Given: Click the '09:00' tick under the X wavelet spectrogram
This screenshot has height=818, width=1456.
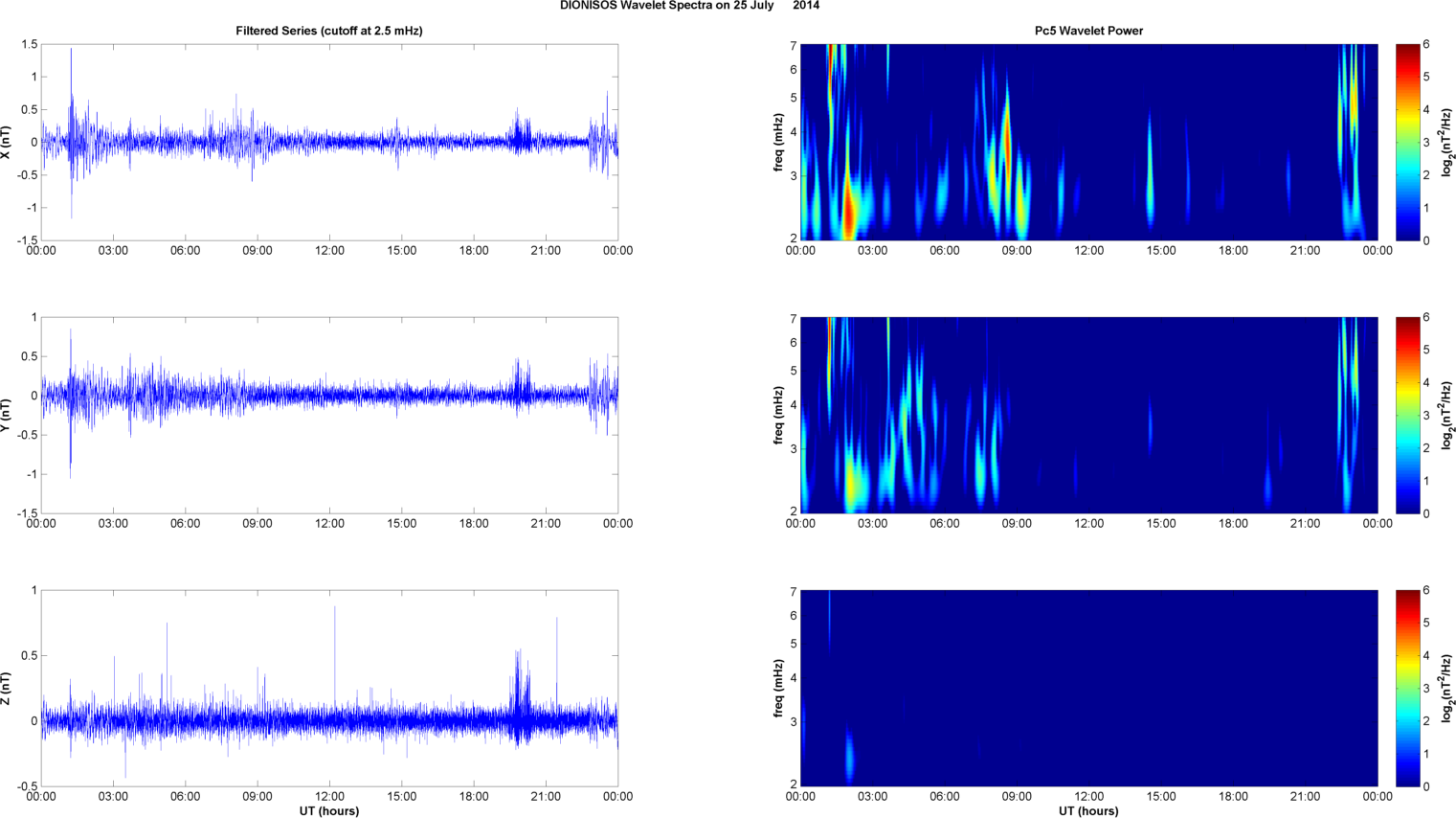Looking at the screenshot, I should point(1017,251).
